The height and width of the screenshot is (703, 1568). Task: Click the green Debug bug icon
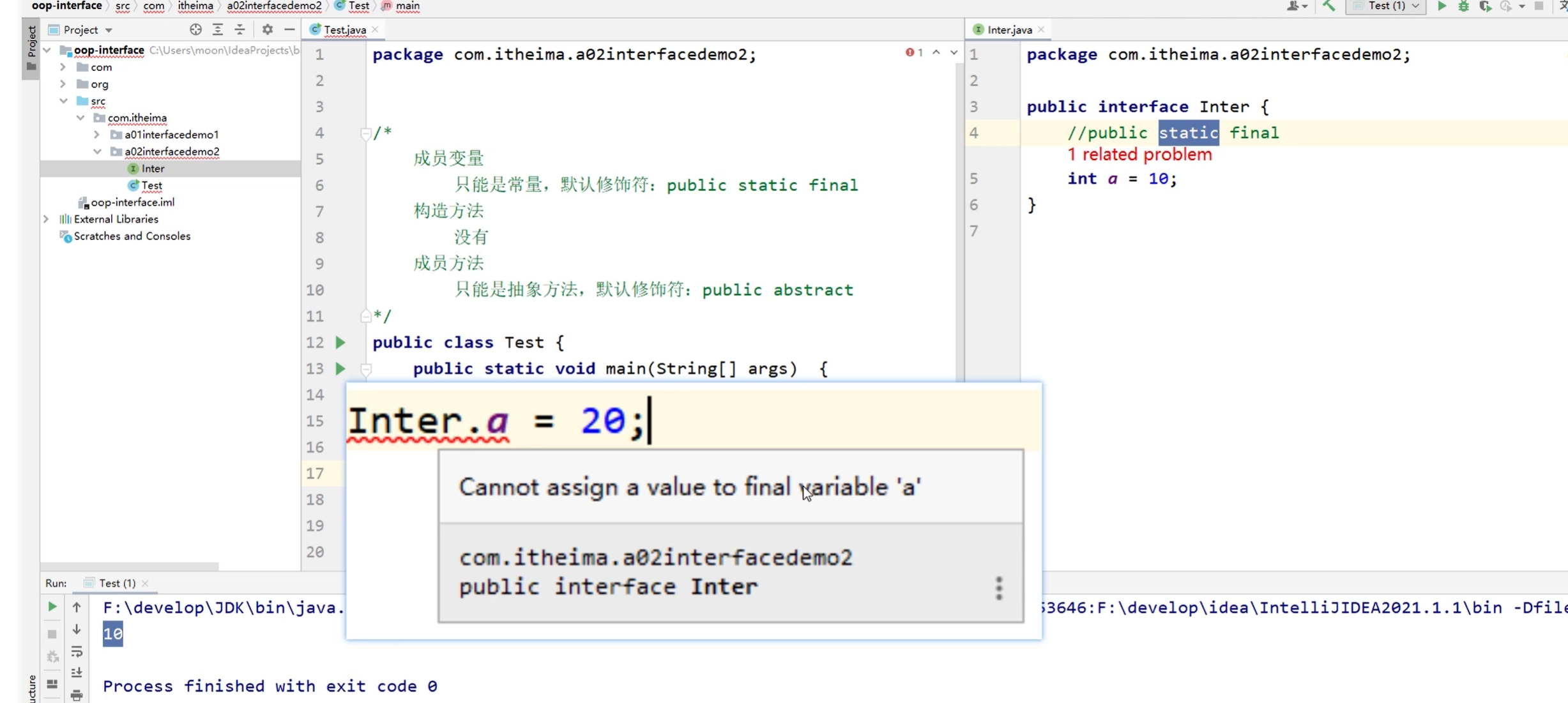(1463, 6)
